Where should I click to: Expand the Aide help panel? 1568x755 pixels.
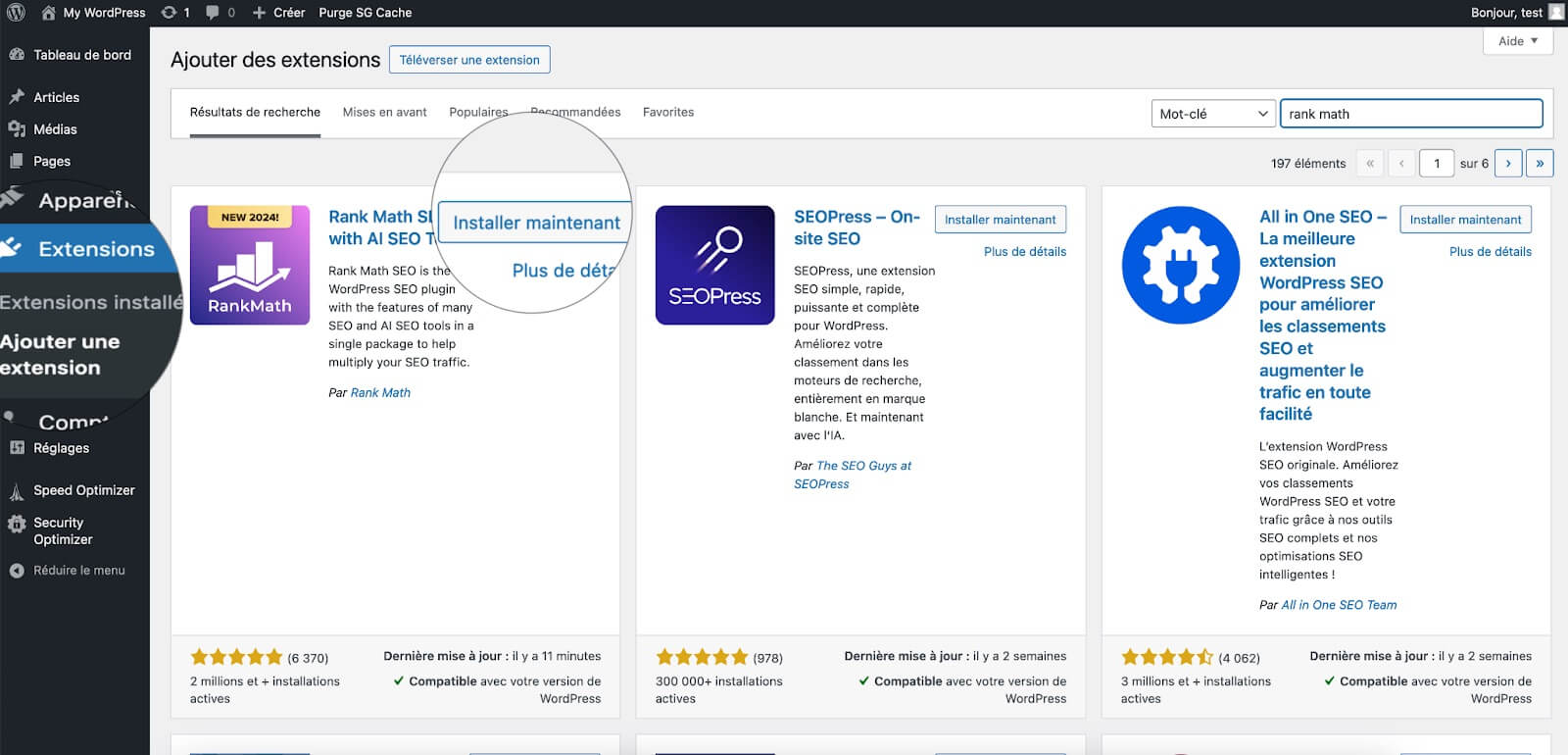point(1518,41)
